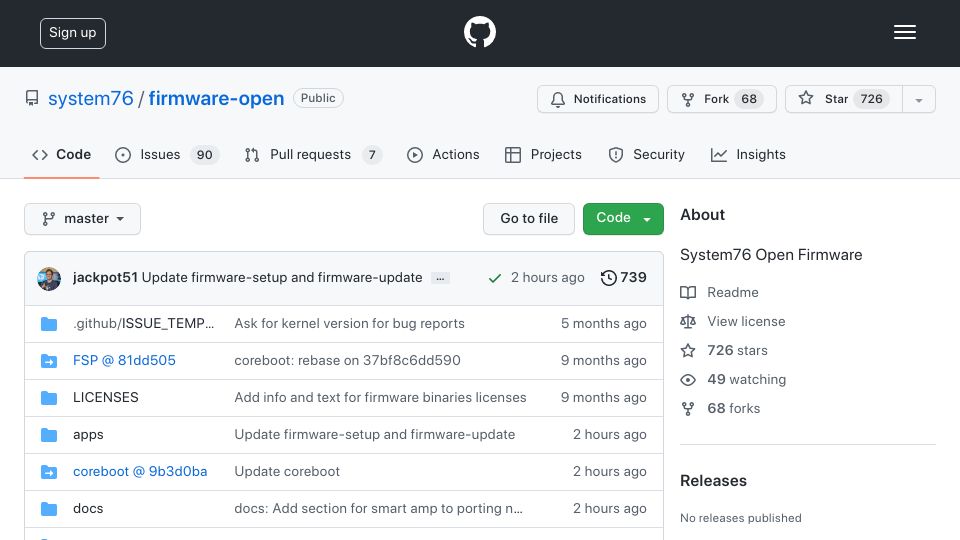Viewport: 960px width, 540px height.
Task: Open the FSP @ 81dd505 submodule
Action: pos(124,361)
